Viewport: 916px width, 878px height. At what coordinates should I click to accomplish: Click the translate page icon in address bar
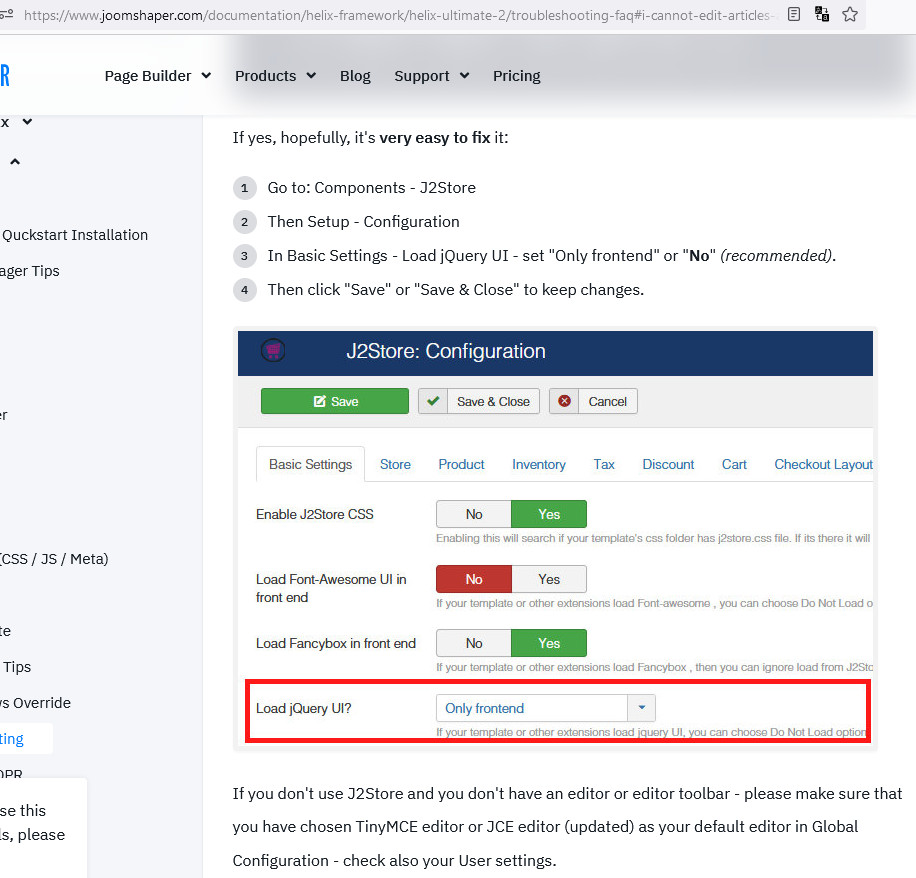coord(822,14)
